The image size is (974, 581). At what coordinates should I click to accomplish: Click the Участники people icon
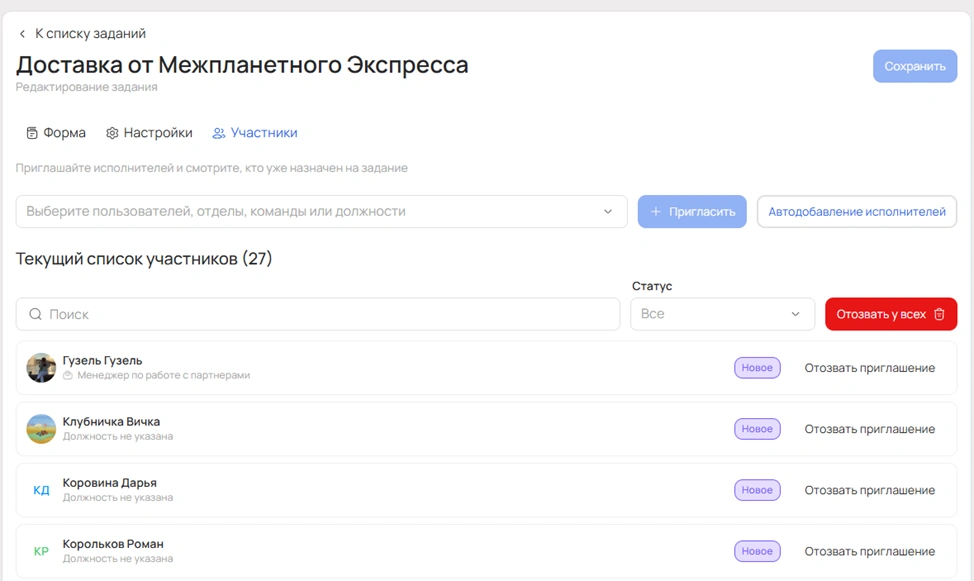click(219, 133)
